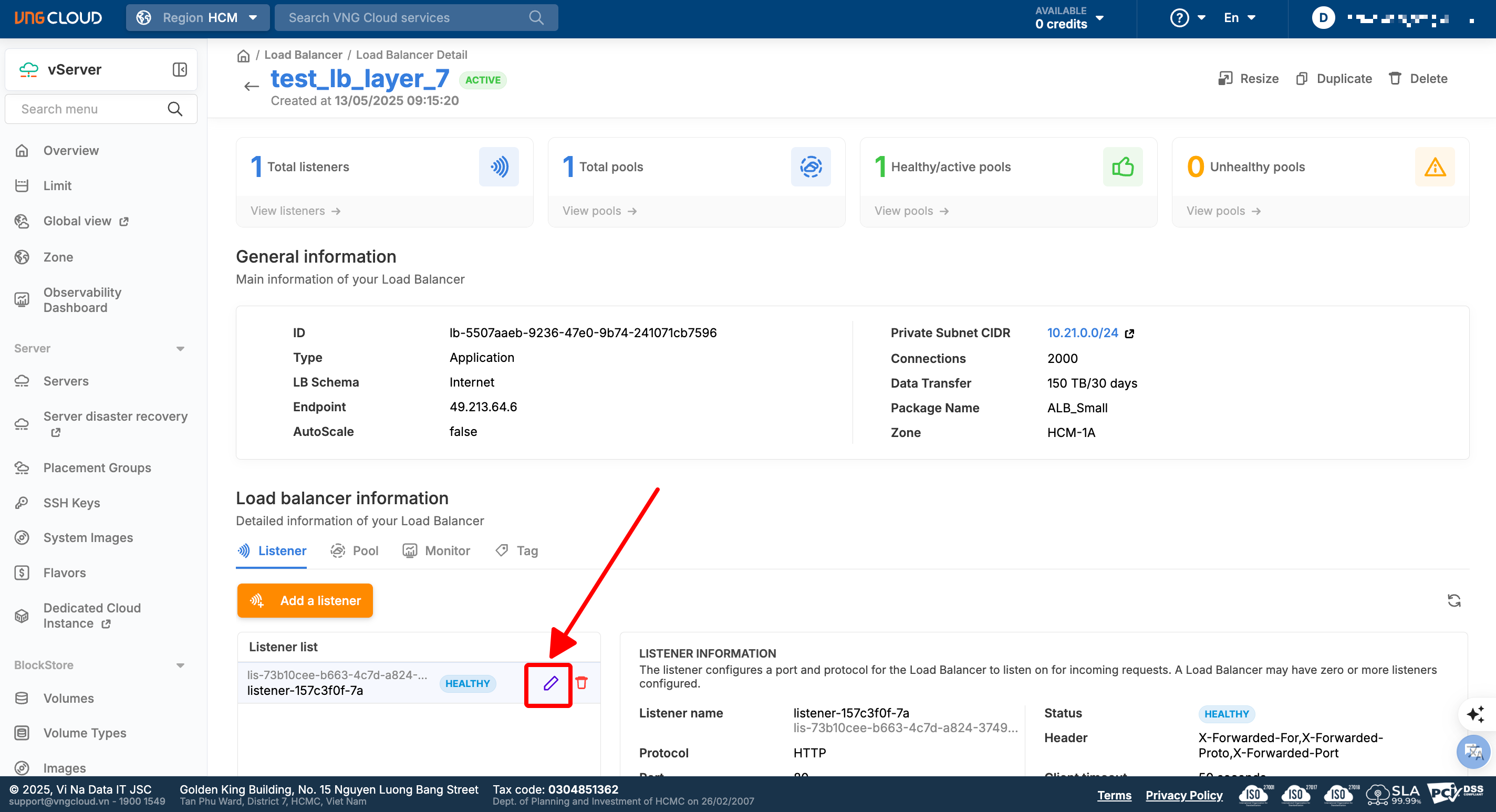Open external link beside Private Subnet CIDR
Screen dimensions: 1496x812
point(1129,334)
